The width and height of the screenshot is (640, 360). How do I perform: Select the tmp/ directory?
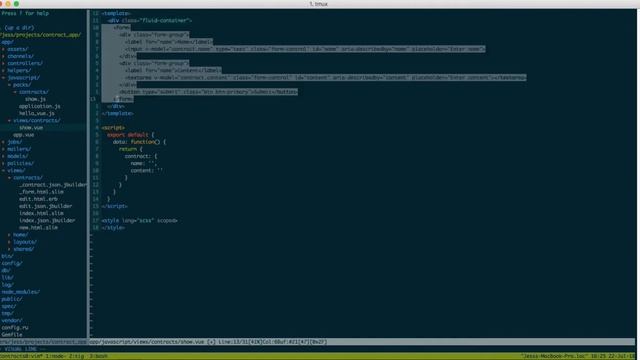tap(7, 313)
